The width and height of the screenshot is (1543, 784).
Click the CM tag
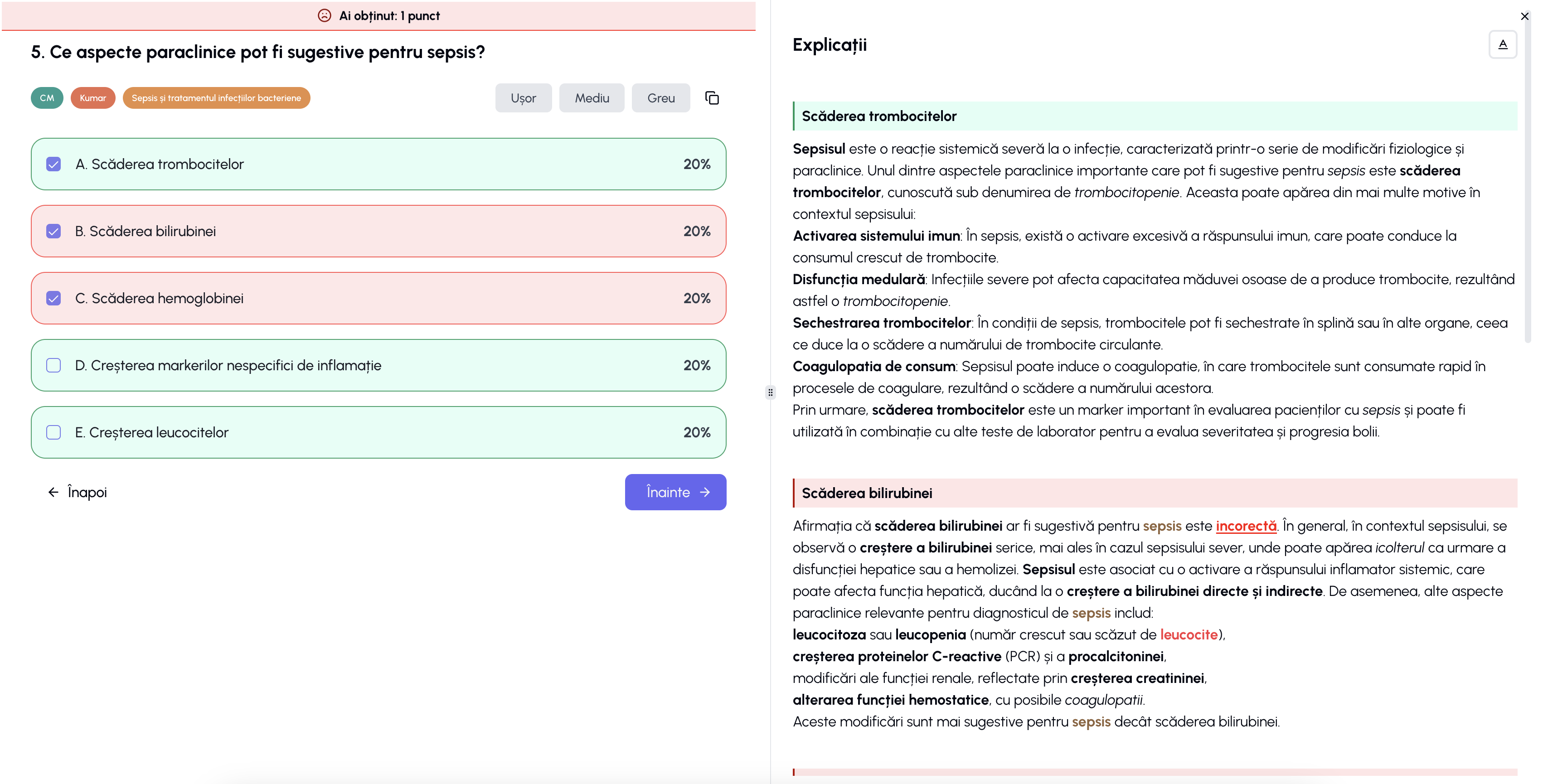point(47,97)
